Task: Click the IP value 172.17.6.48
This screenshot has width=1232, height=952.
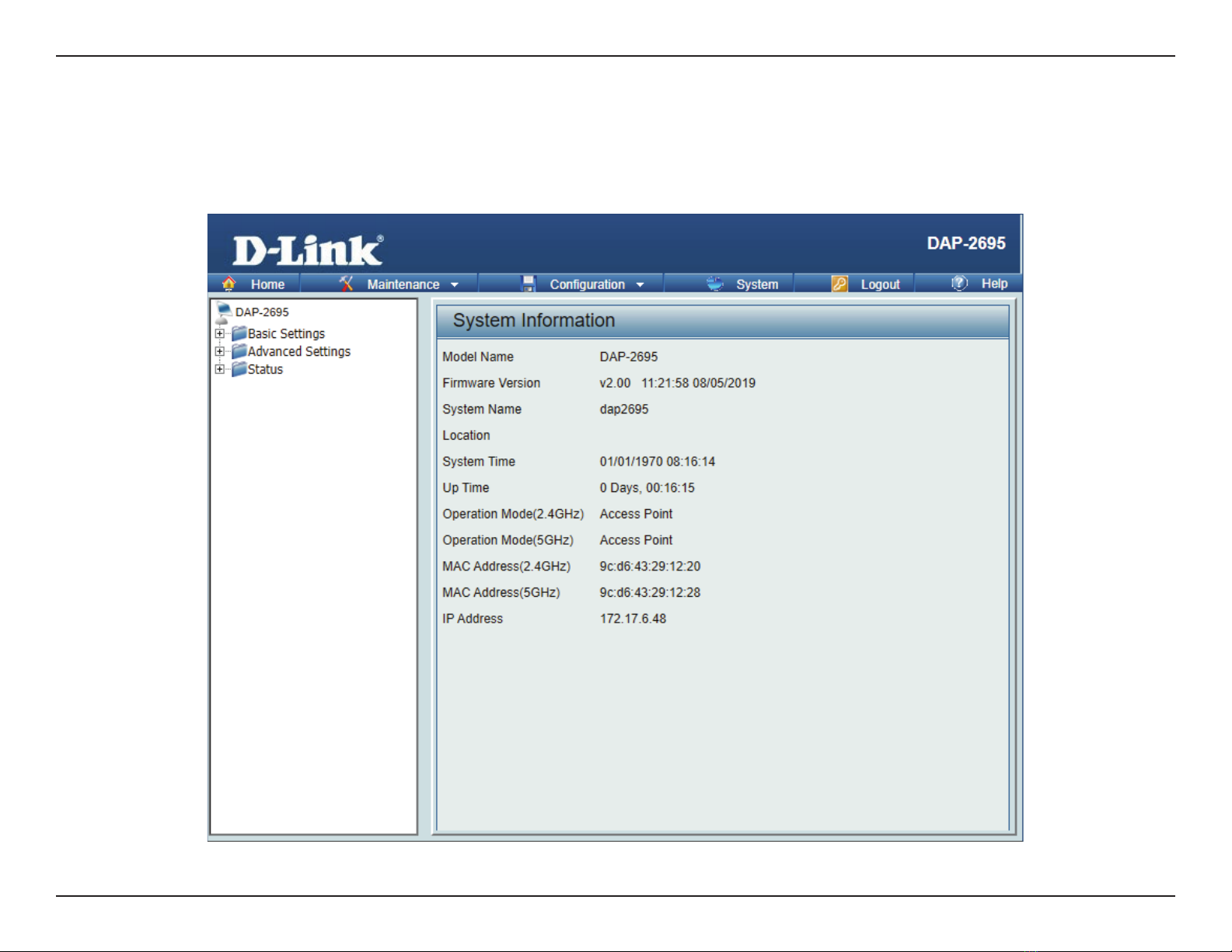Action: tap(633, 619)
